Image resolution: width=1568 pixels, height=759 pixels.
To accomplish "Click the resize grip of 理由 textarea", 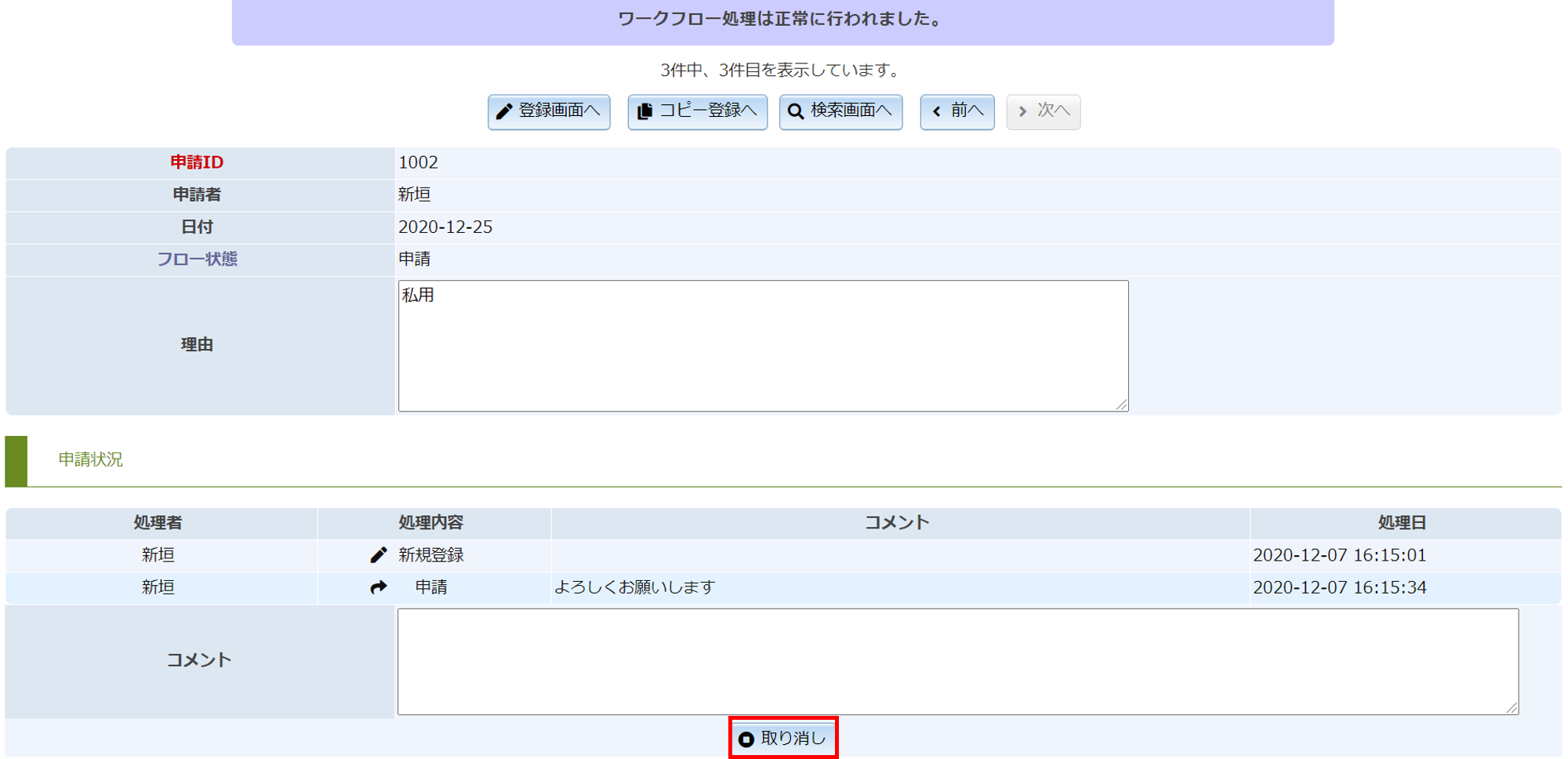I will coord(1122,405).
